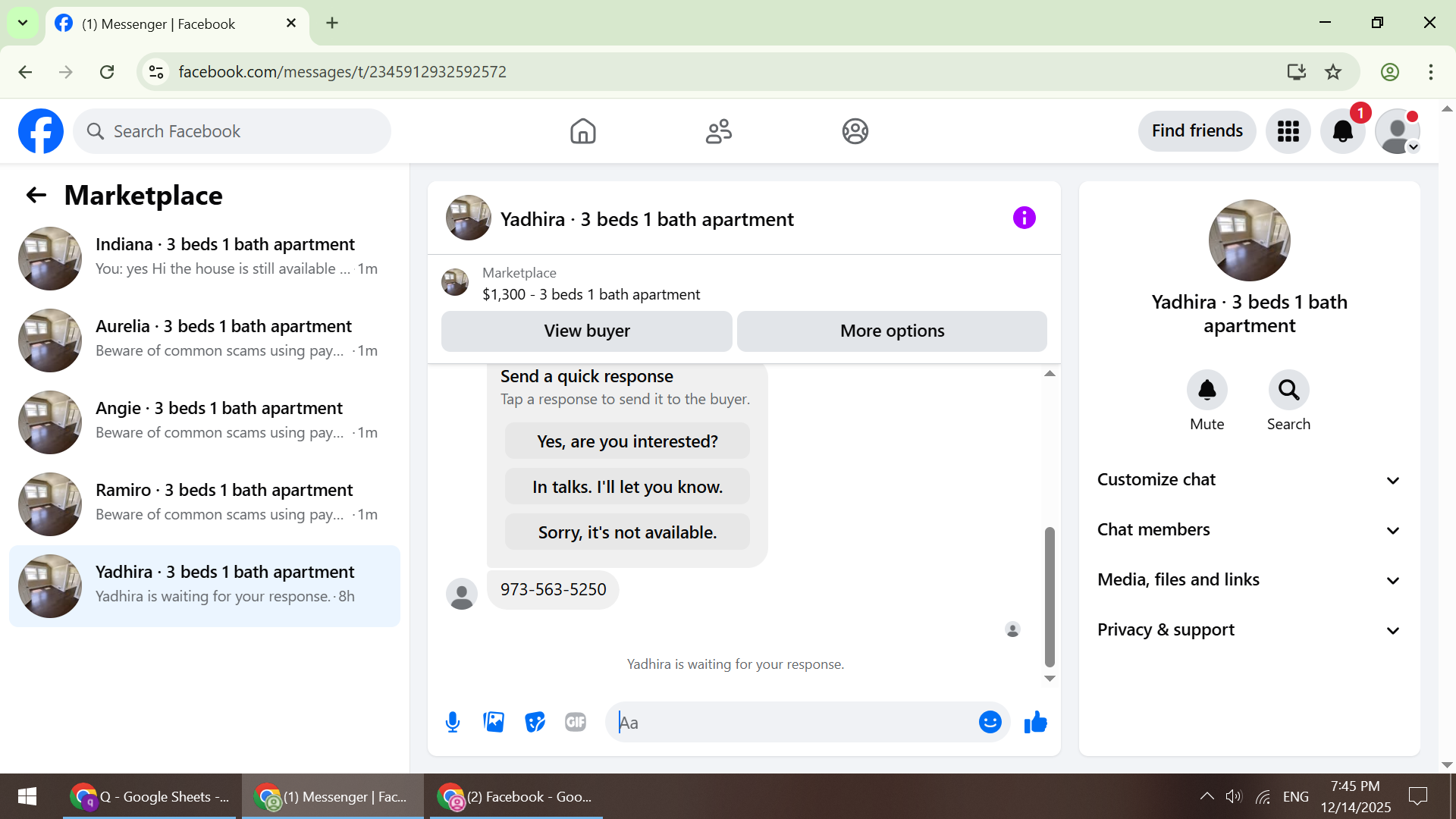Go to the Facebook Home tab
The height and width of the screenshot is (819, 1456).
[x=582, y=131]
